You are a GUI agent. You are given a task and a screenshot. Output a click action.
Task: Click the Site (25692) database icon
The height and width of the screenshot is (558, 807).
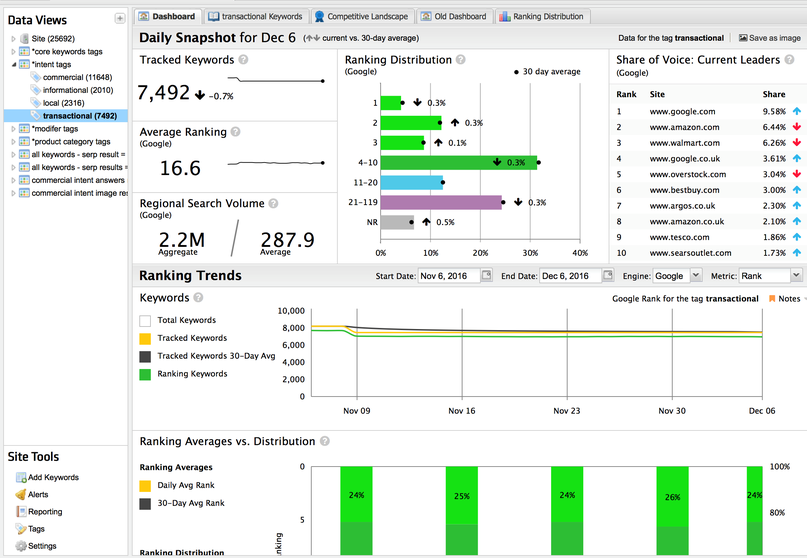[x=24, y=39]
